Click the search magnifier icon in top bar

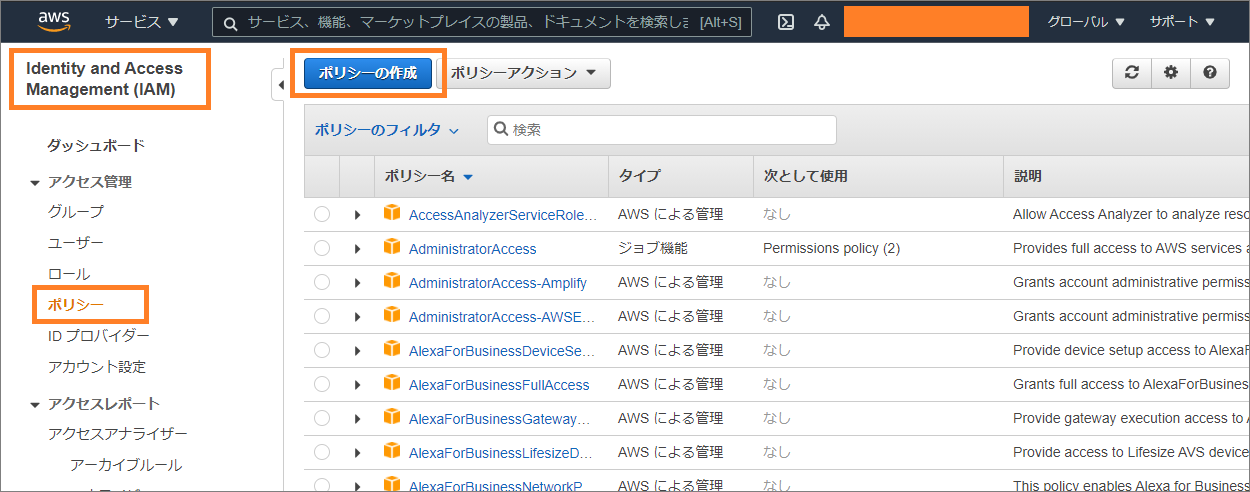point(231,22)
